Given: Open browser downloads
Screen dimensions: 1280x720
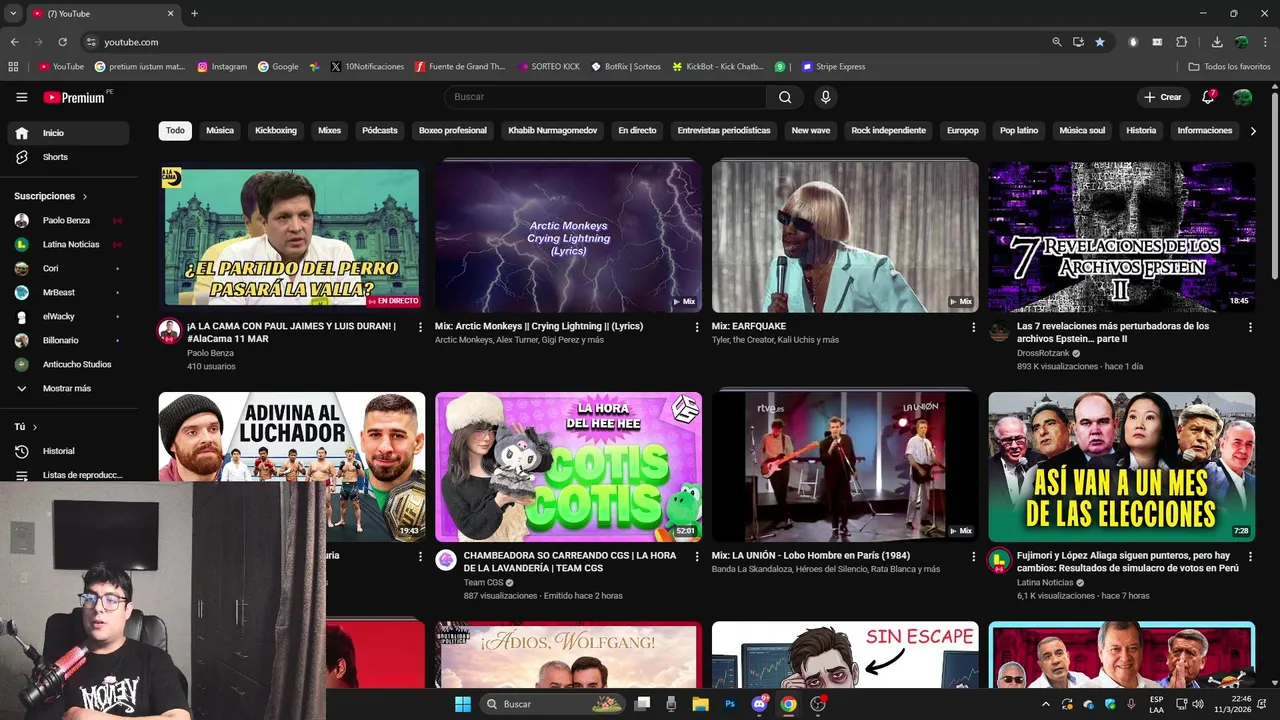Looking at the screenshot, I should click(x=1217, y=42).
